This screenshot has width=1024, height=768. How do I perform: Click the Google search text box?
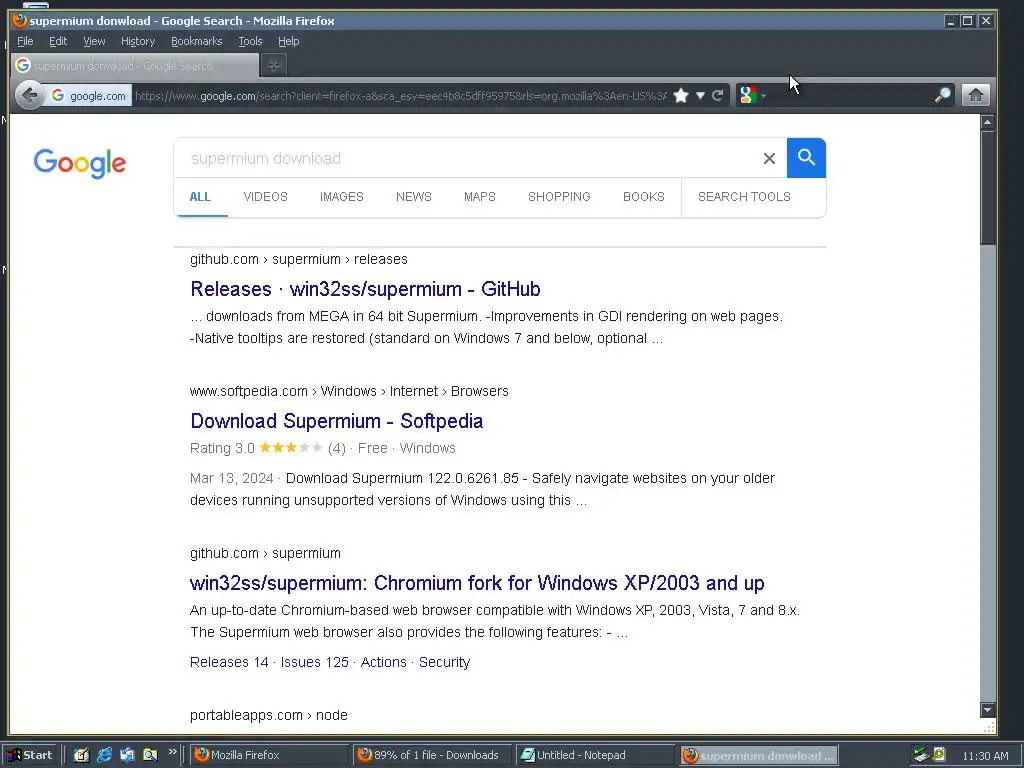click(x=470, y=158)
